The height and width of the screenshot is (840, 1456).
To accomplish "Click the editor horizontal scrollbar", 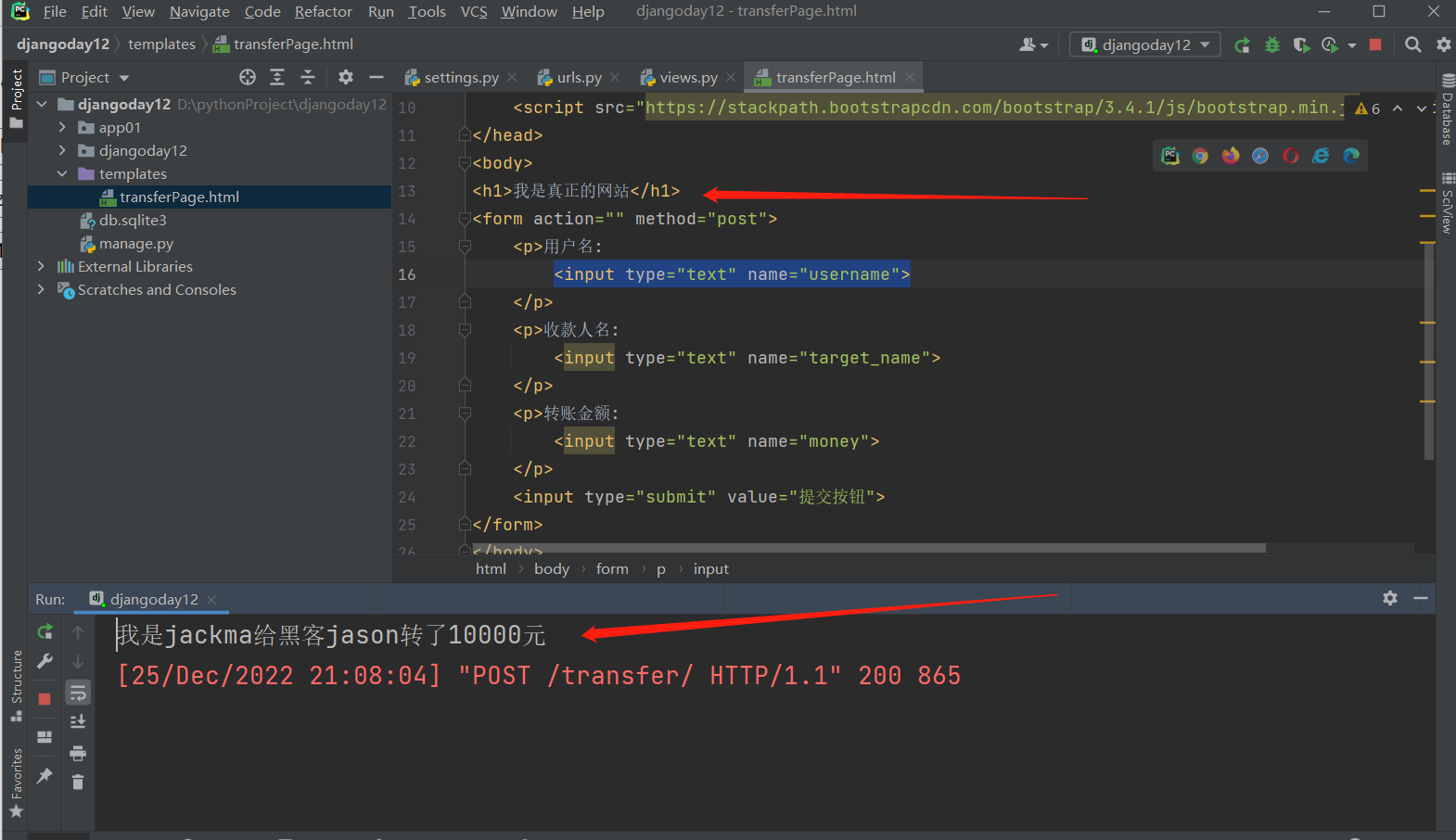I will pyautogui.click(x=869, y=548).
